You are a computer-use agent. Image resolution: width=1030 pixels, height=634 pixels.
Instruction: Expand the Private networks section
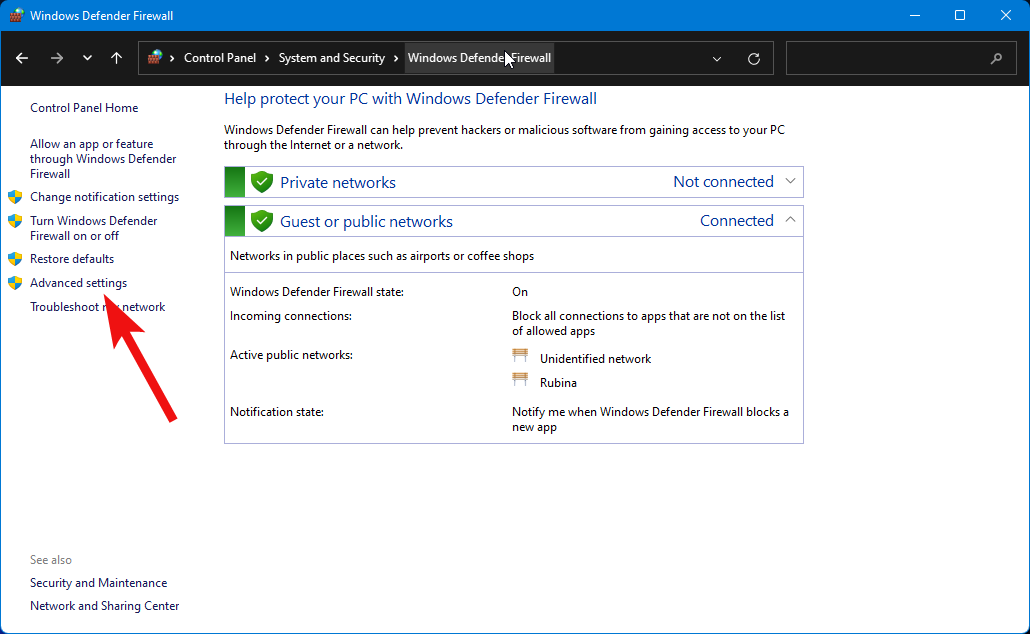coord(790,181)
